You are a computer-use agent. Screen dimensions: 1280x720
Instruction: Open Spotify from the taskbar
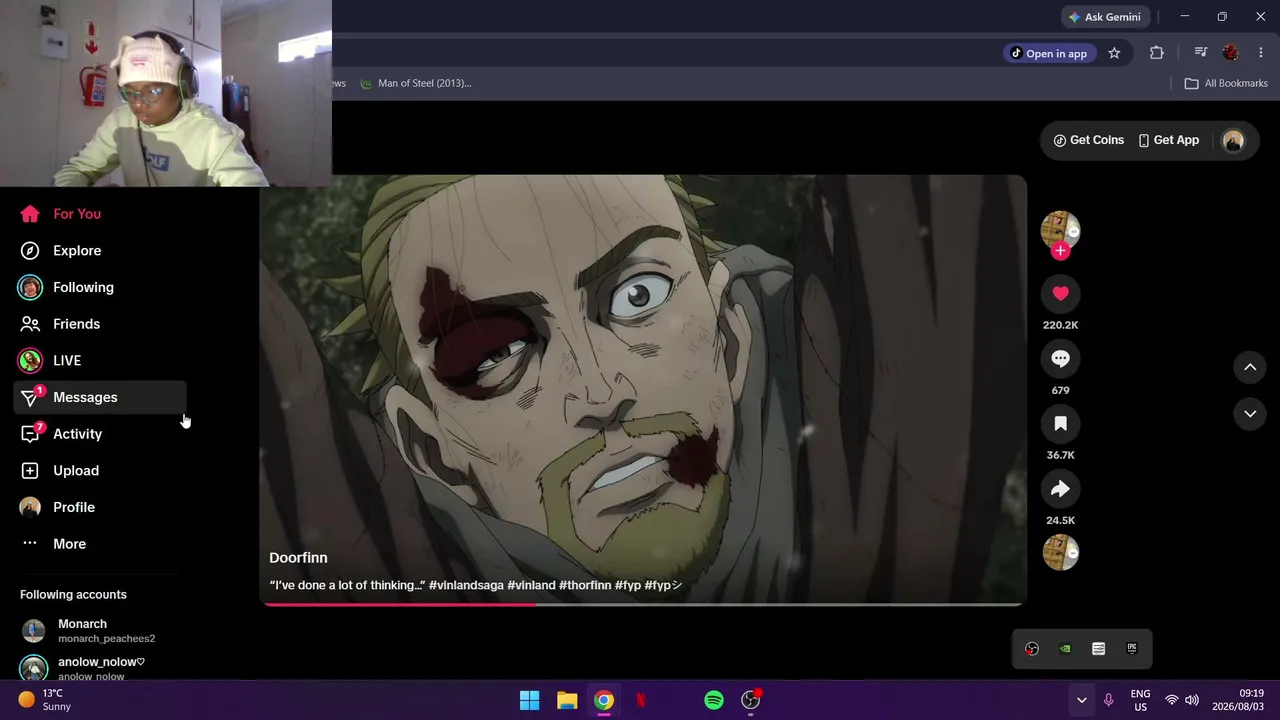(x=714, y=701)
